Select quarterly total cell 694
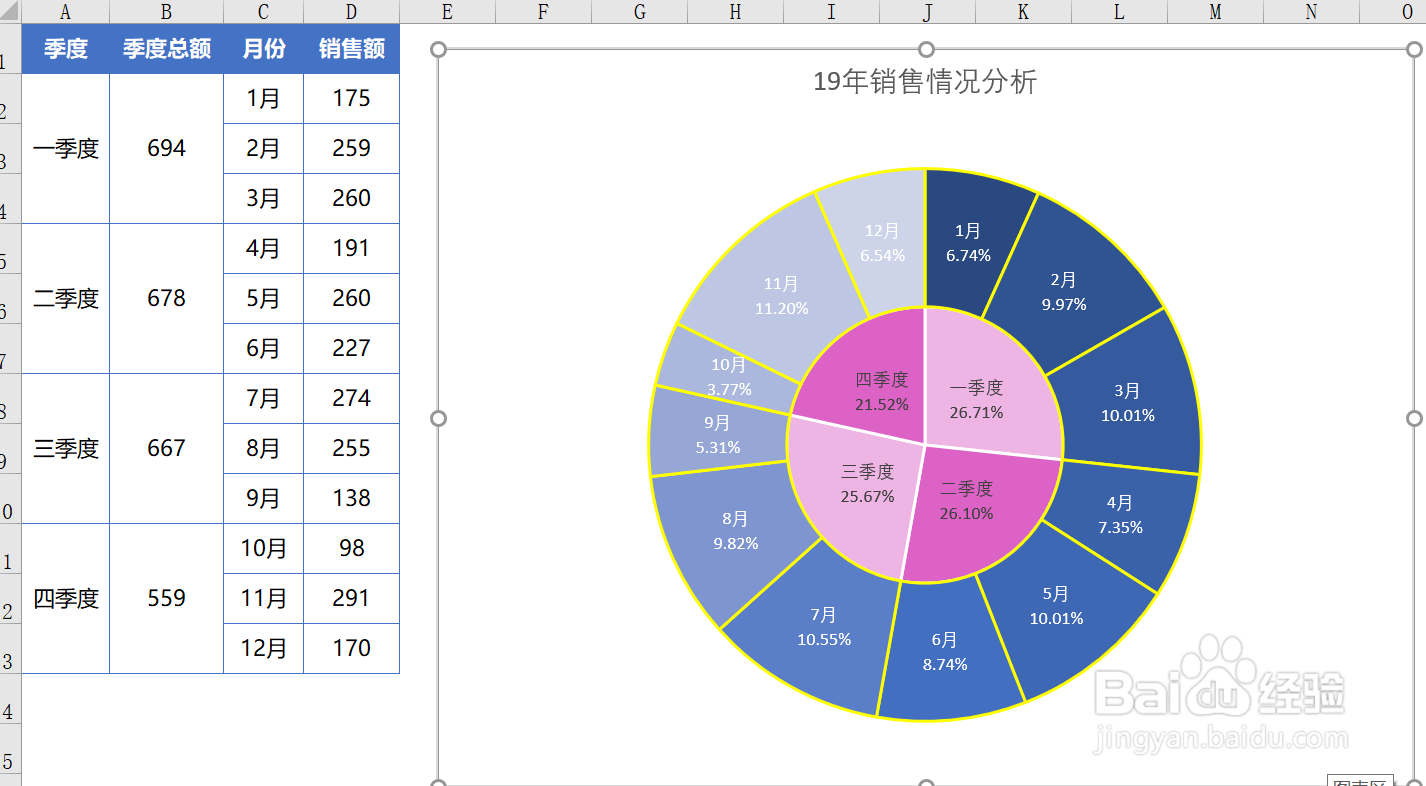This screenshot has height=786, width=1426. tap(167, 149)
